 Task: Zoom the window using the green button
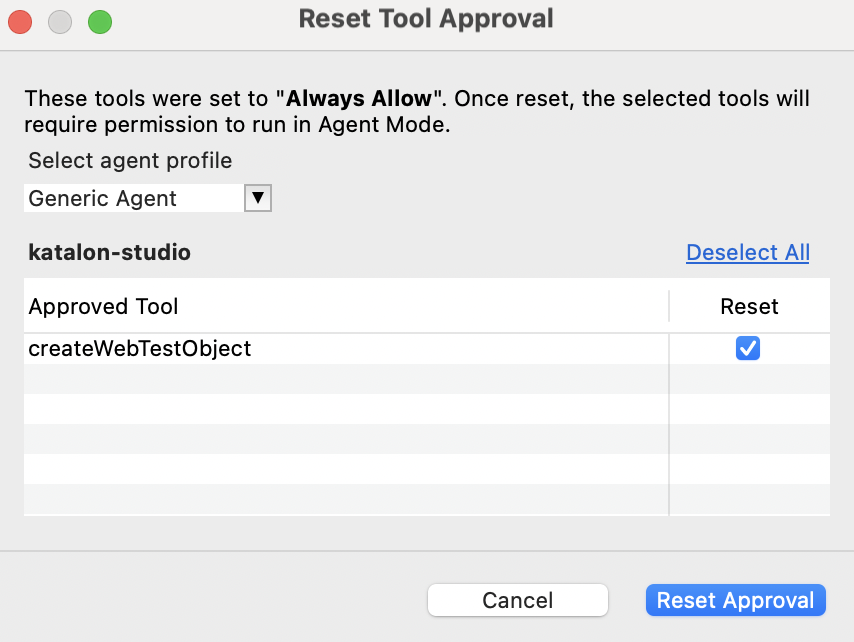tap(98, 21)
